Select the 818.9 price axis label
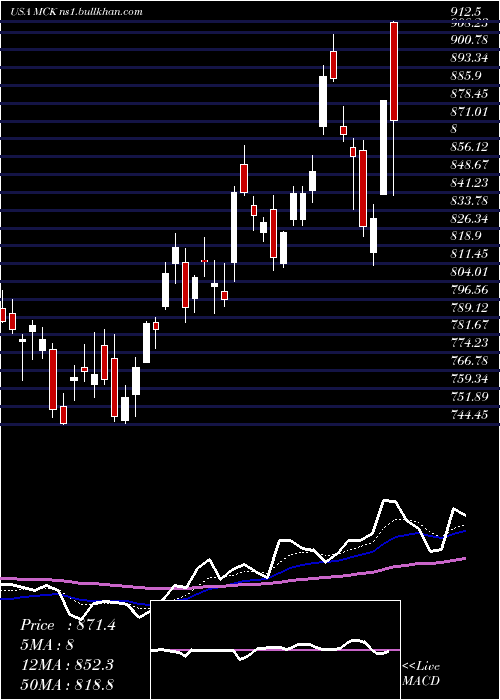This screenshot has height=700, width=500. [466, 236]
